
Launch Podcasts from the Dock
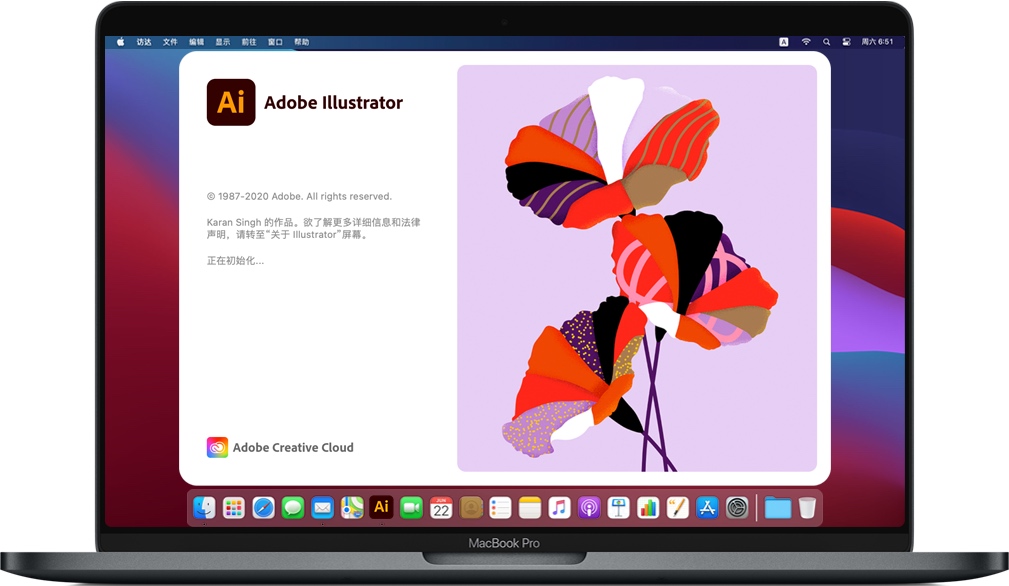[589, 507]
